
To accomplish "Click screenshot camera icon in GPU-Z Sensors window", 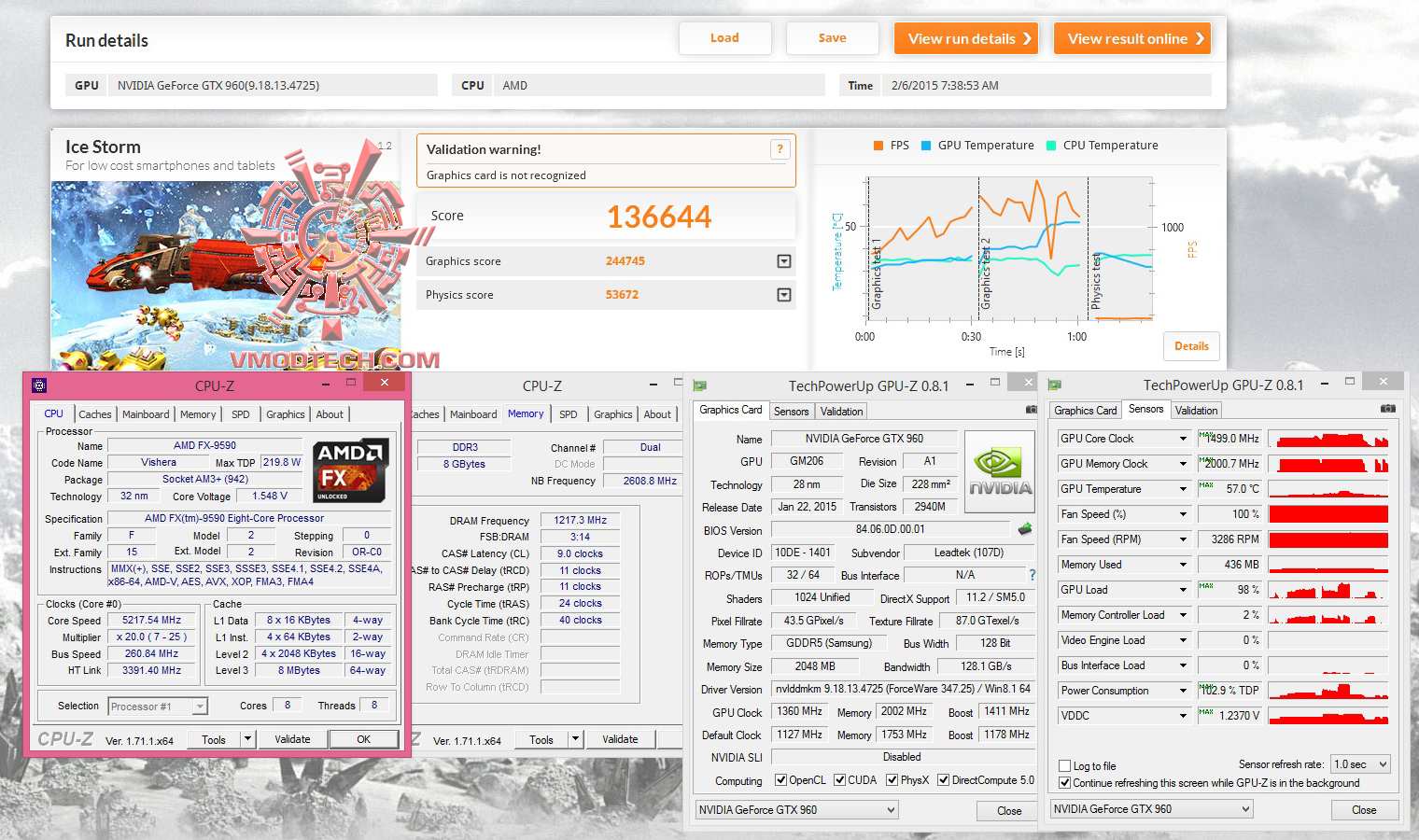I will 1388,409.
